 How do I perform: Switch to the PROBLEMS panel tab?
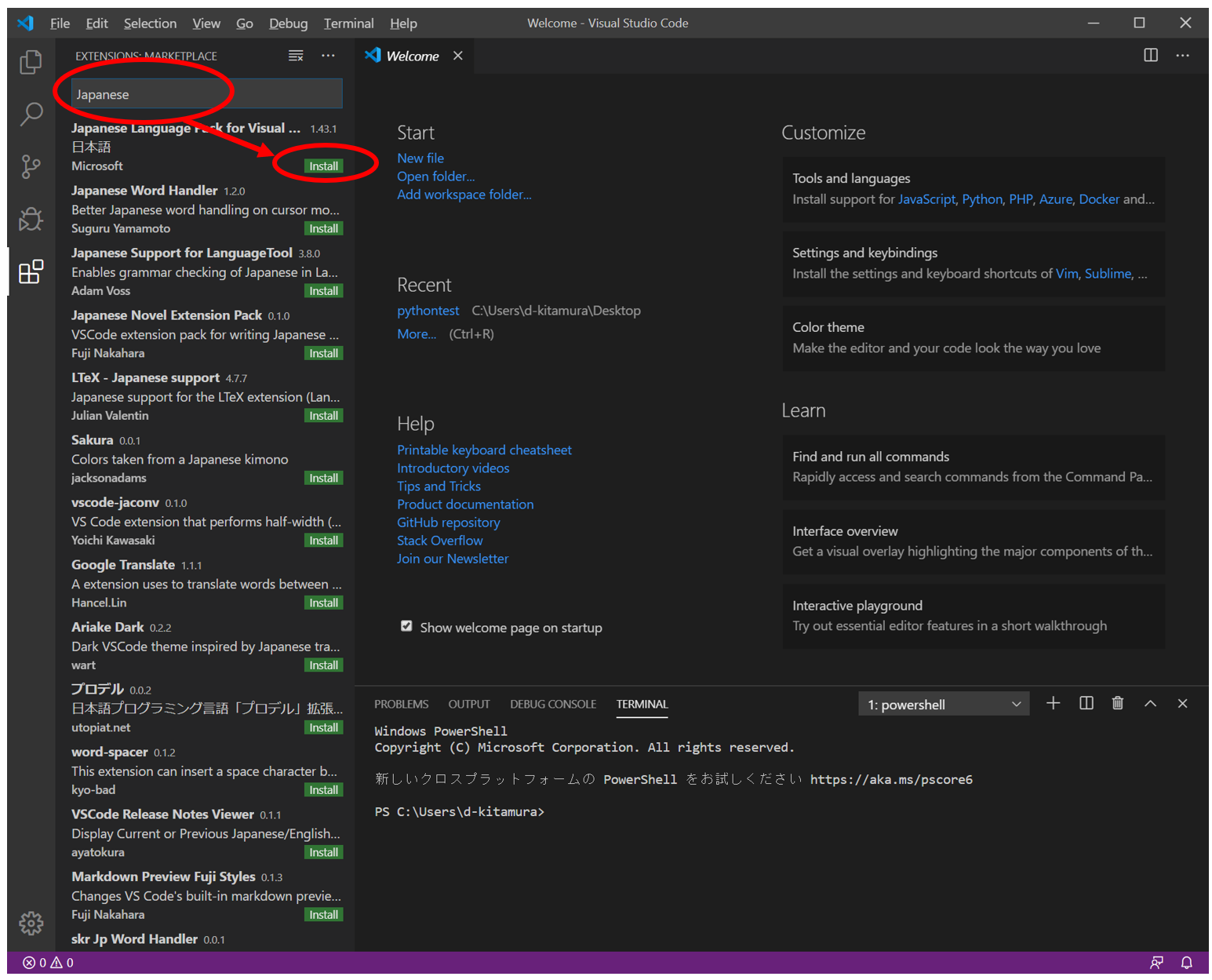click(x=401, y=704)
